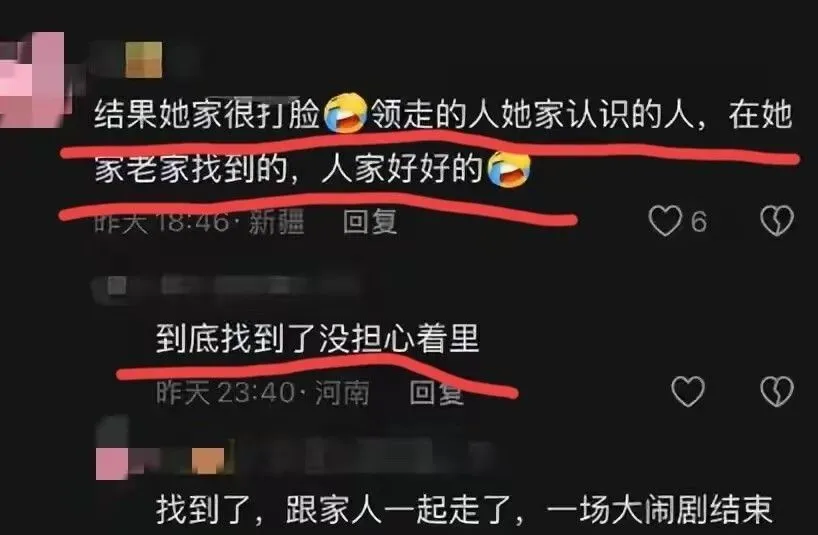This screenshot has height=535, width=818.
Task: Tap broken heart on the Henan reply
Action: (x=777, y=391)
